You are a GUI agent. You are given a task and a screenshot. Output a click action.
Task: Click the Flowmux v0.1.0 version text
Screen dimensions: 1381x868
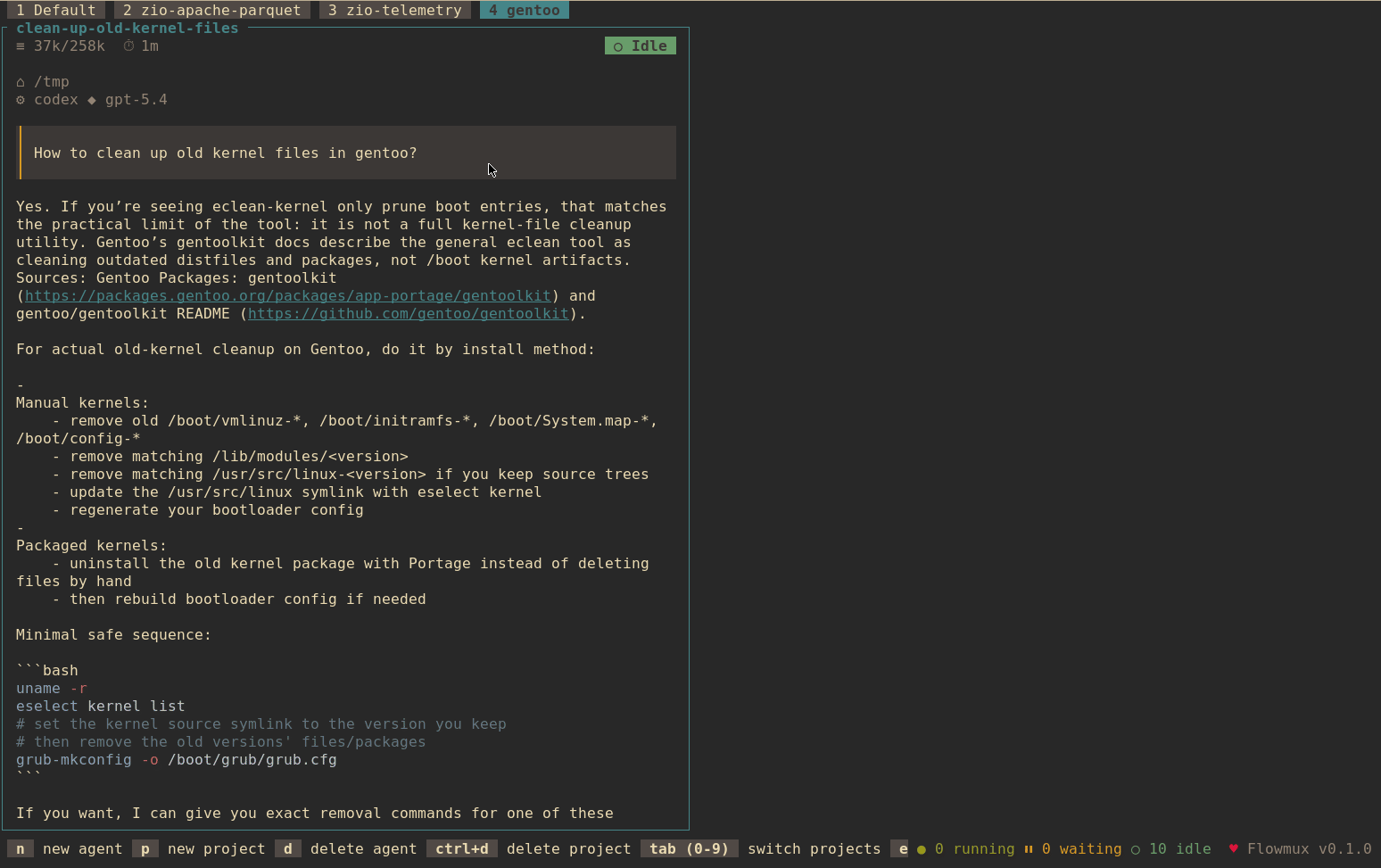[1310, 849]
